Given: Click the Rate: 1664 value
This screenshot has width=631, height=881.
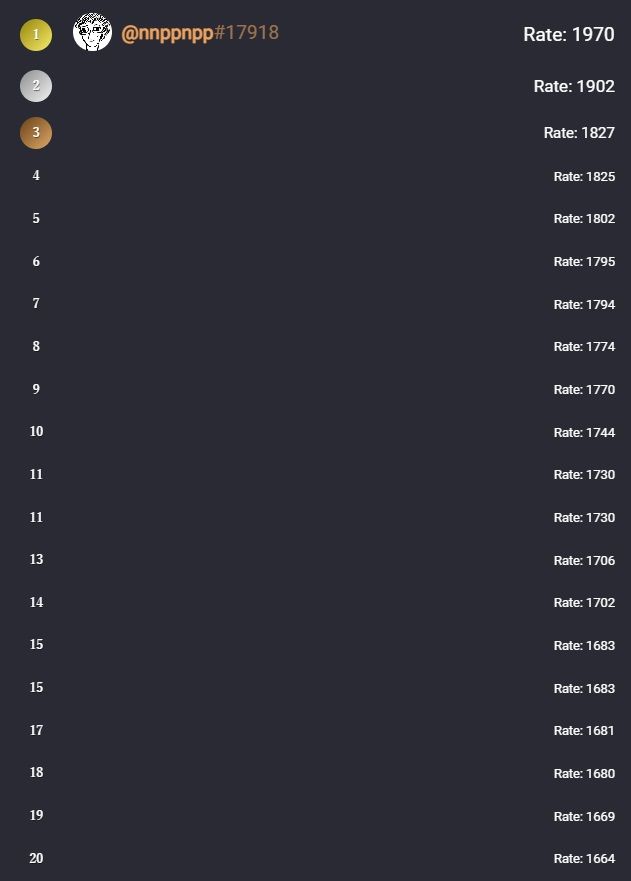Looking at the screenshot, I should 584,859.
